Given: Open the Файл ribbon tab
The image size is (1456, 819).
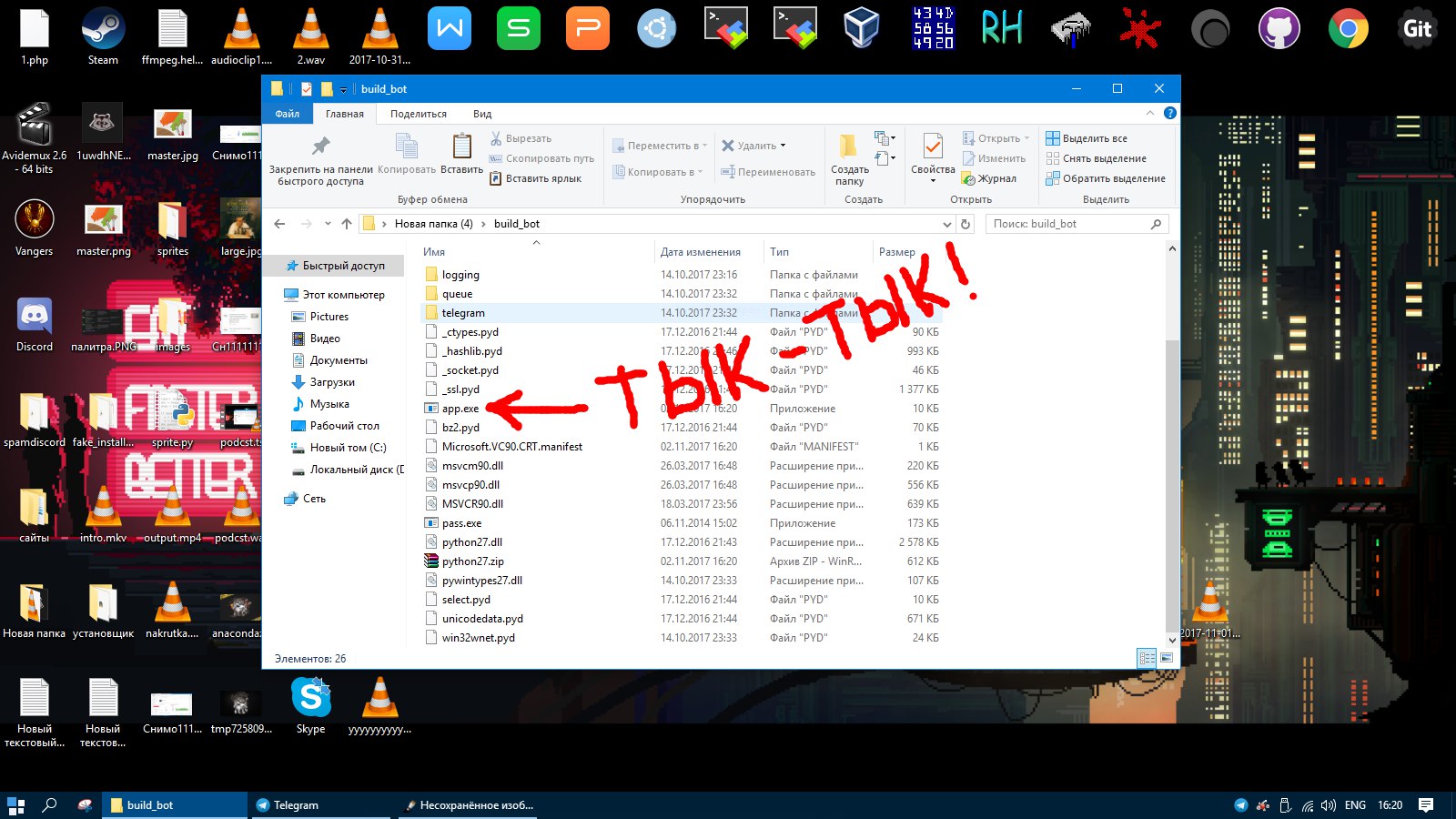Looking at the screenshot, I should pyautogui.click(x=288, y=114).
